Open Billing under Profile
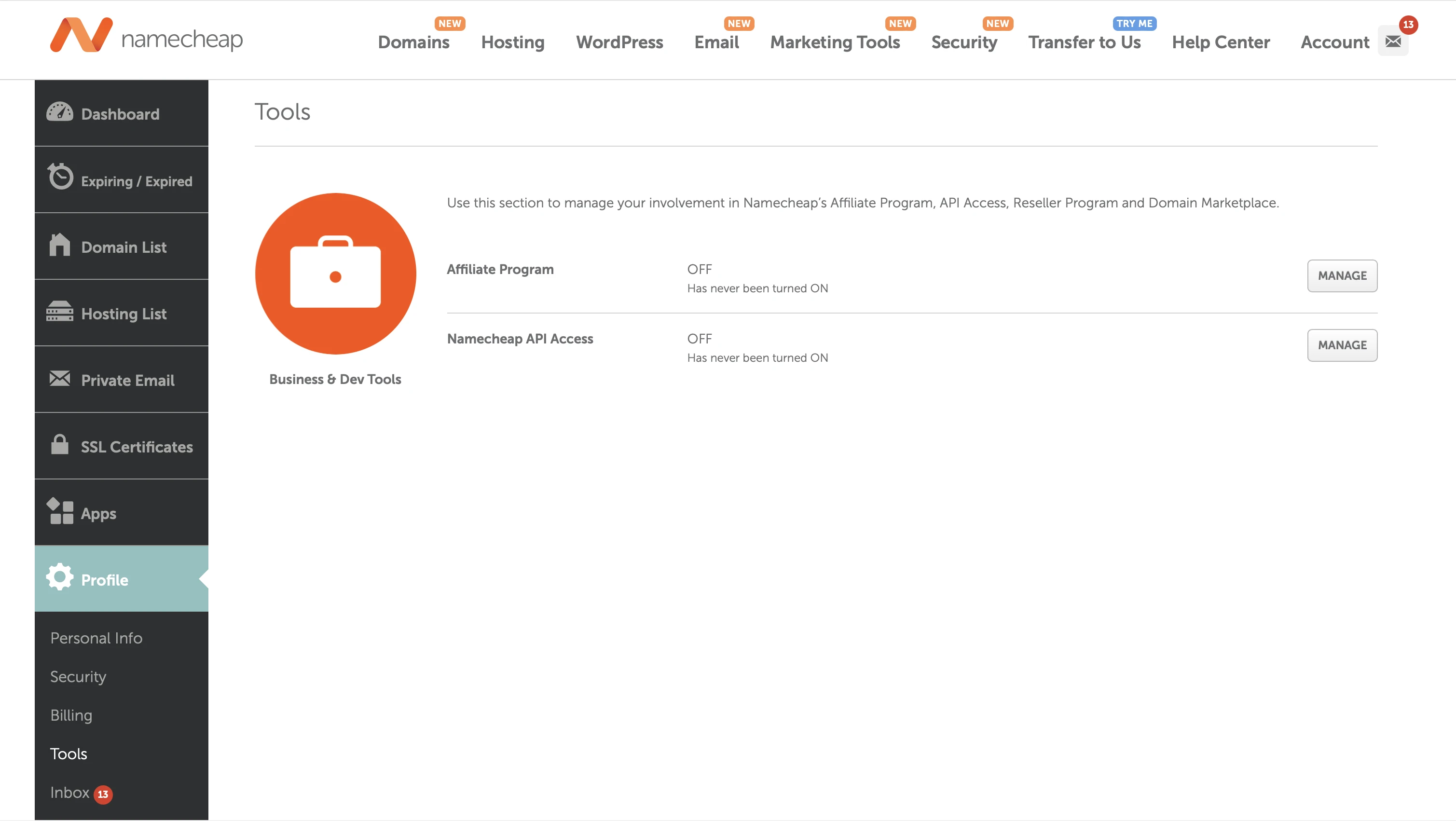 coord(71,715)
